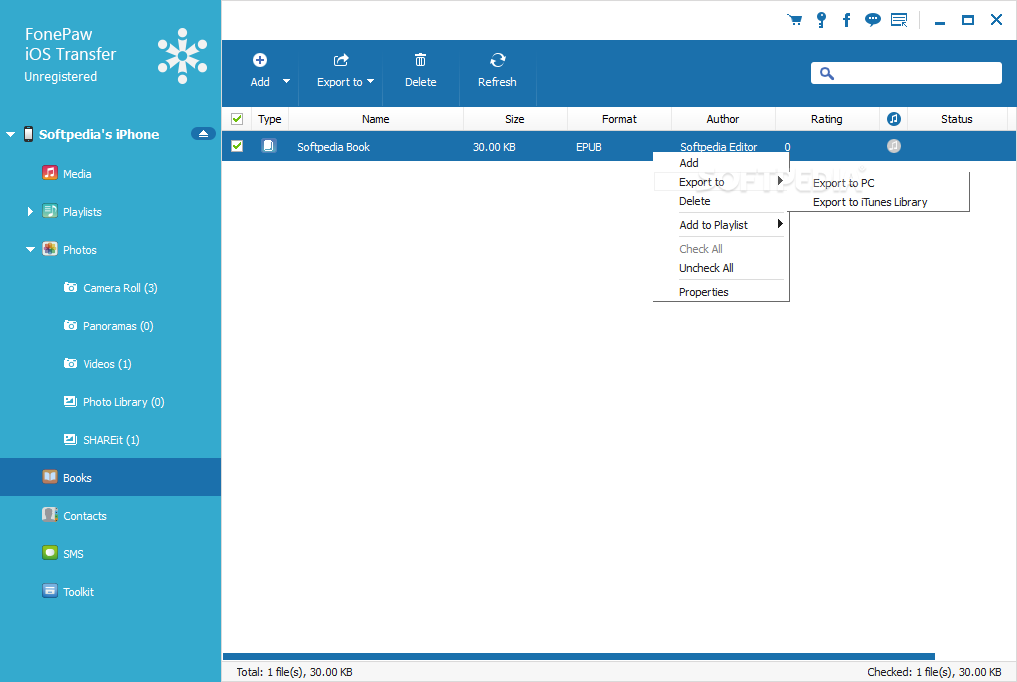Click the register key icon
The height and width of the screenshot is (682, 1017).
(x=821, y=20)
